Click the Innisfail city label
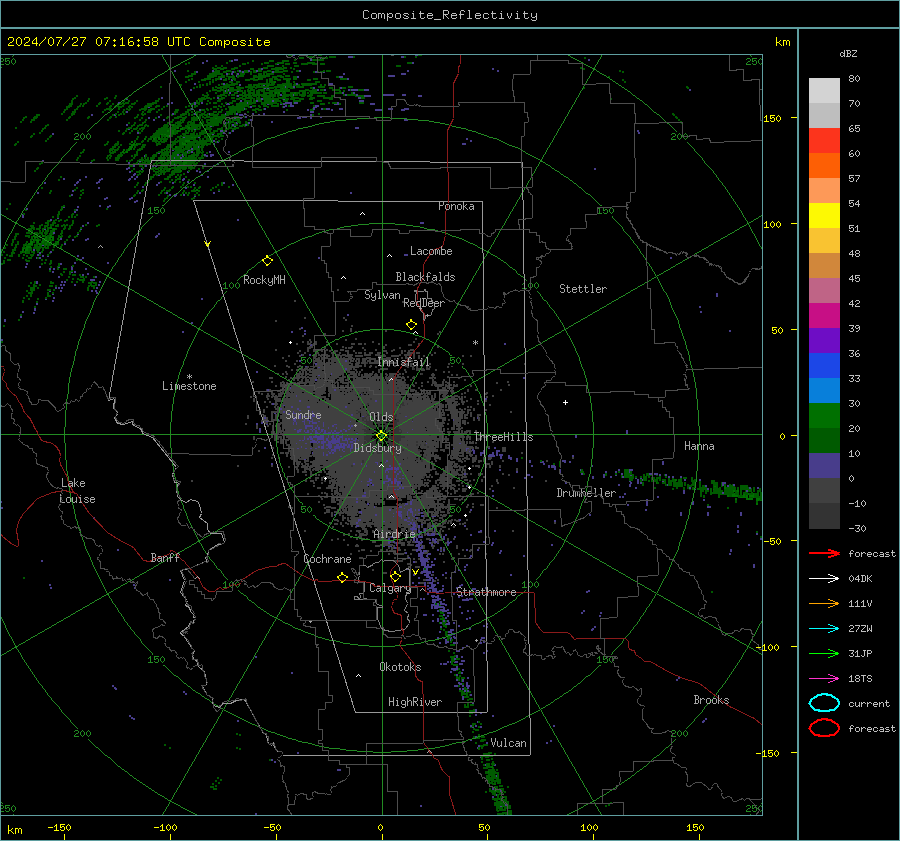This screenshot has width=900, height=841. pos(404,362)
